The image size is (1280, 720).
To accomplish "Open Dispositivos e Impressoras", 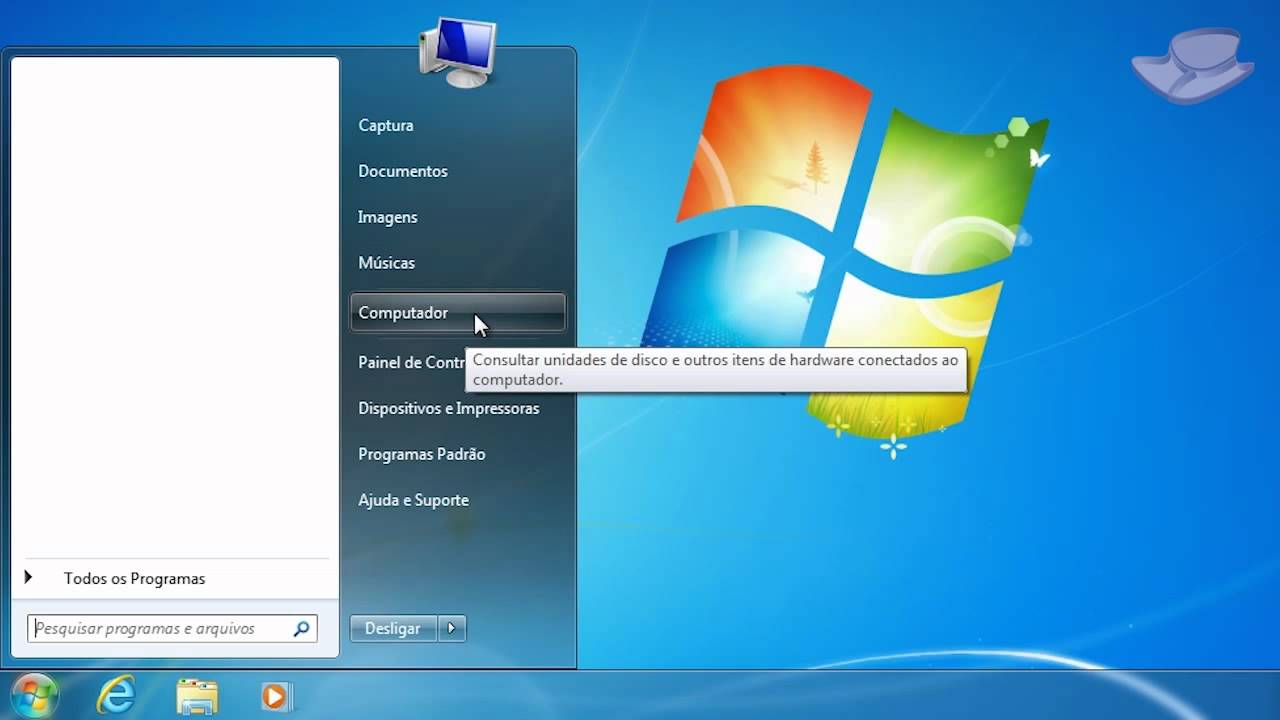I will coord(449,408).
